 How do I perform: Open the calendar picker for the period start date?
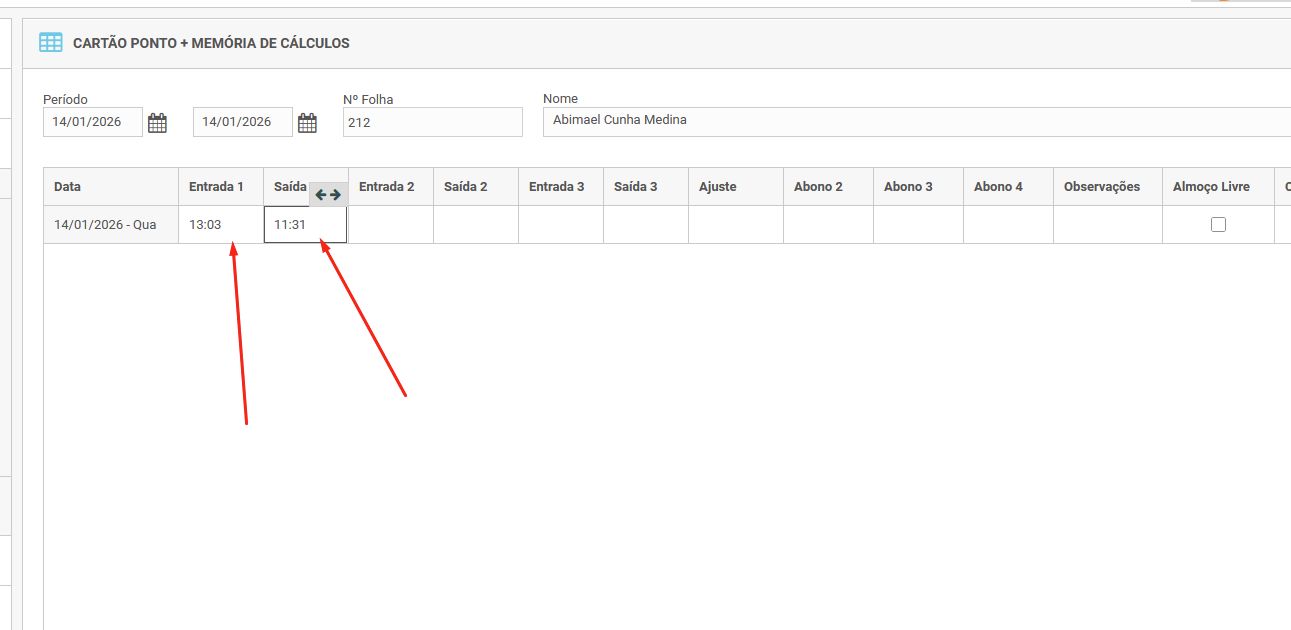[157, 123]
